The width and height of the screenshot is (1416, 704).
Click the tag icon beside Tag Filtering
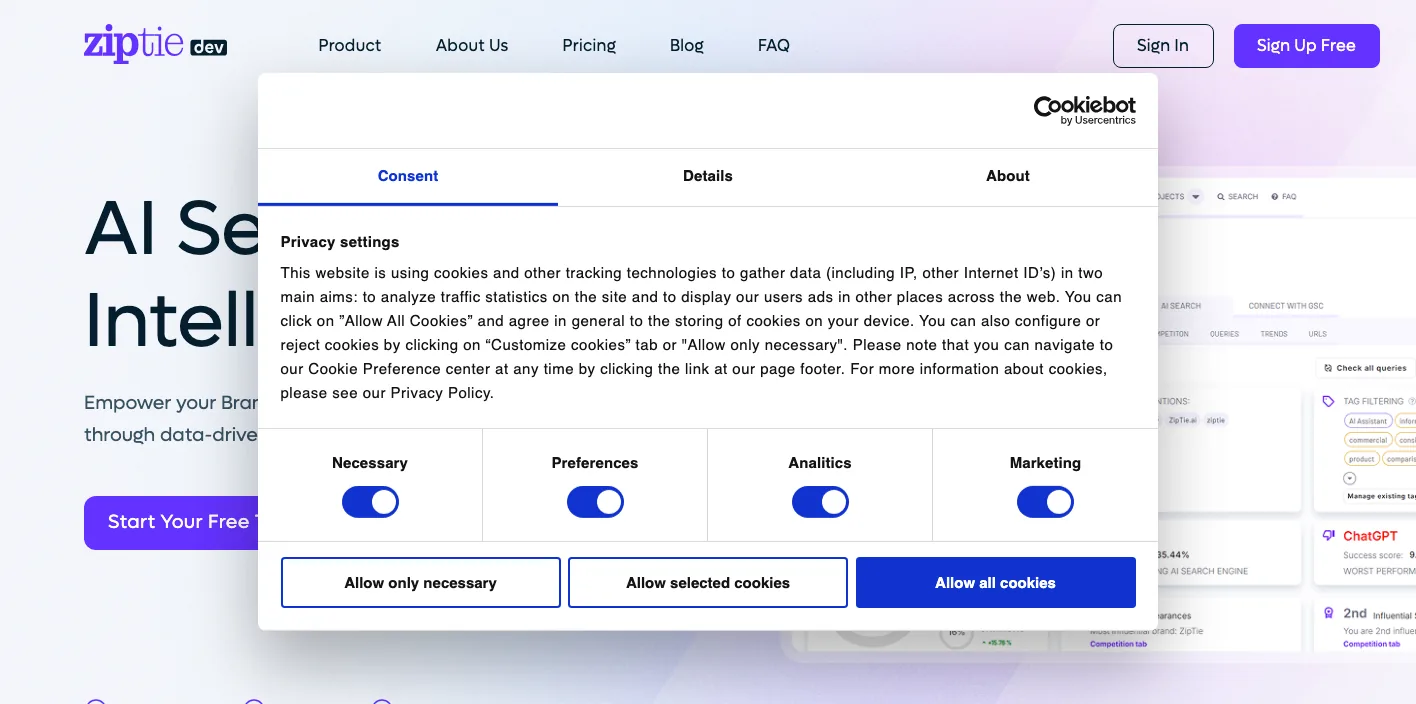click(1328, 401)
